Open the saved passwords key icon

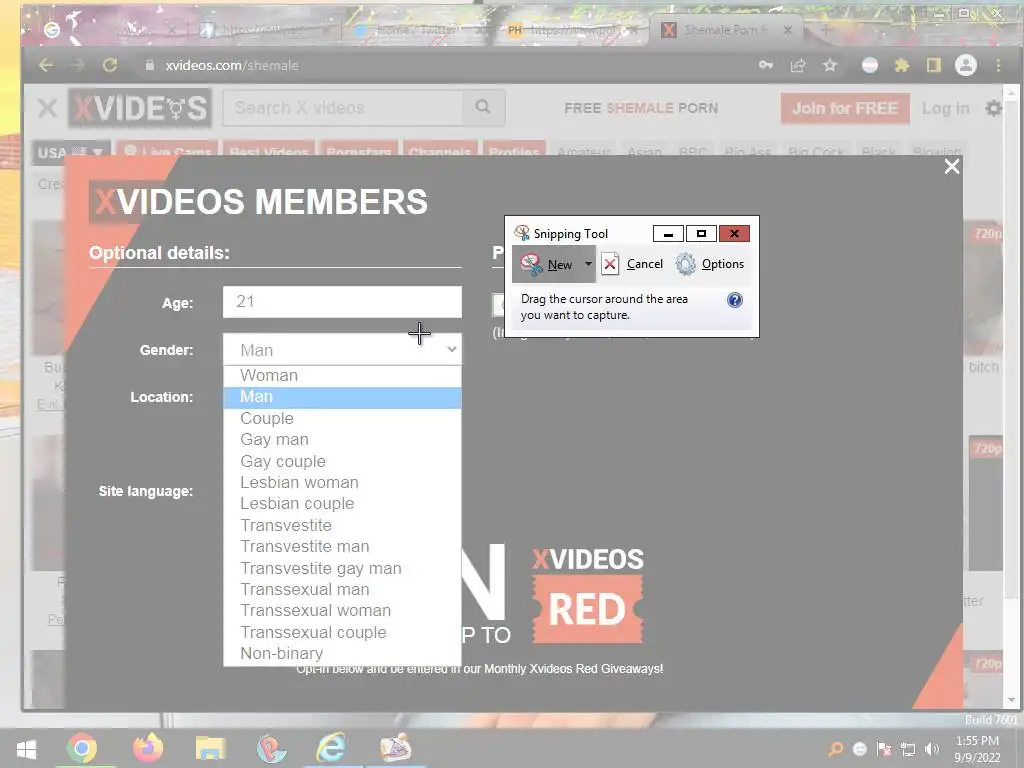coord(765,65)
